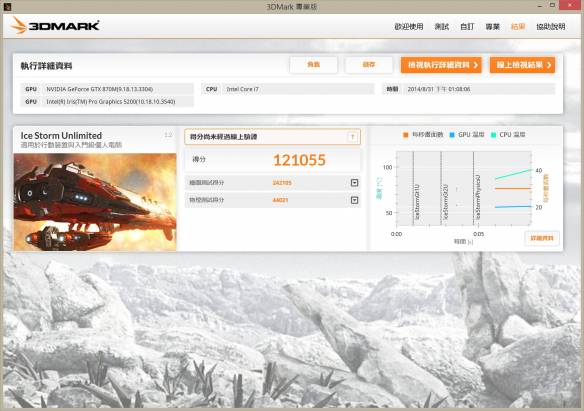
Task: Click the Intel Iris Pro Graphics 5200 entry
Action: [108, 102]
